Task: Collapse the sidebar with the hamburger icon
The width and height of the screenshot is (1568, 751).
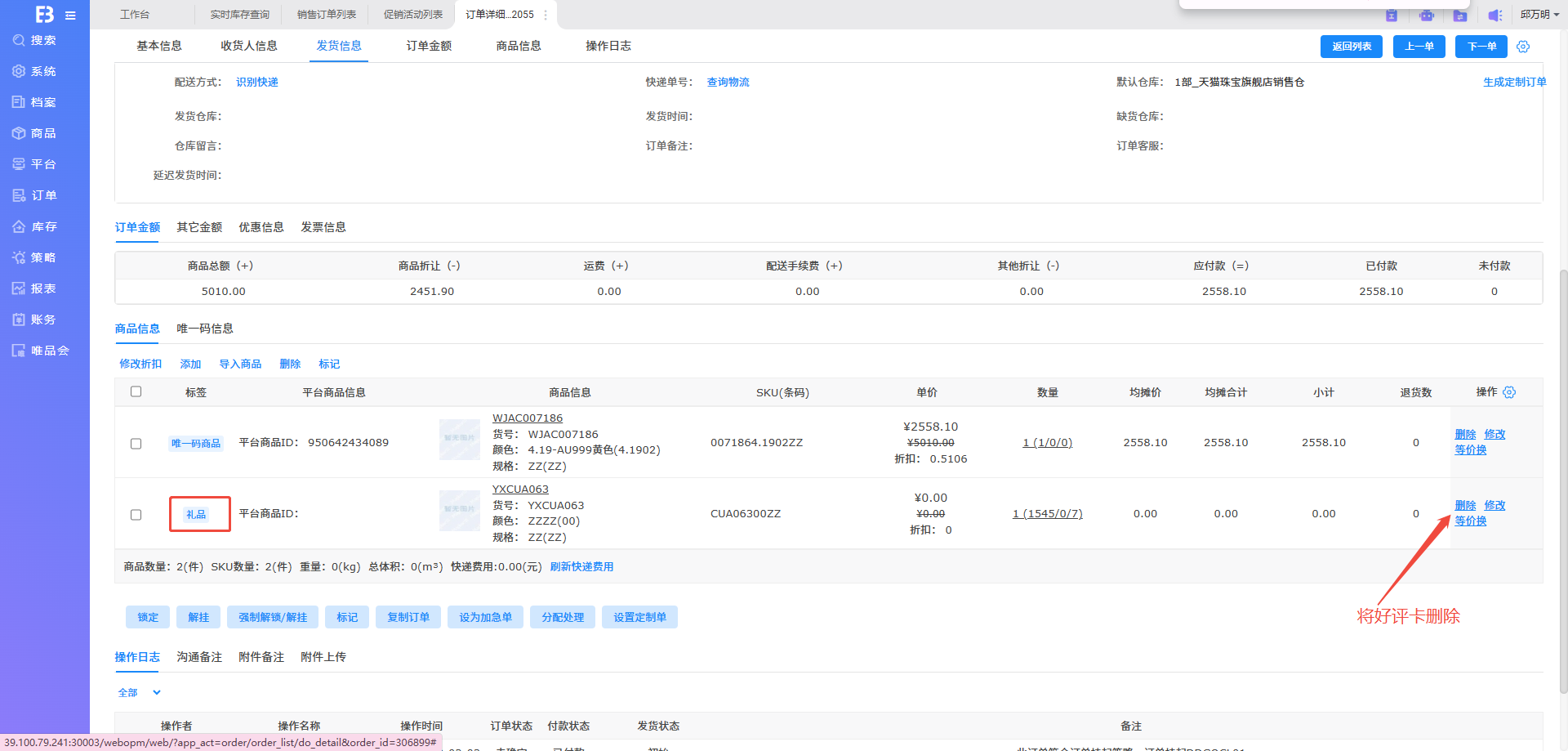Action: click(70, 16)
